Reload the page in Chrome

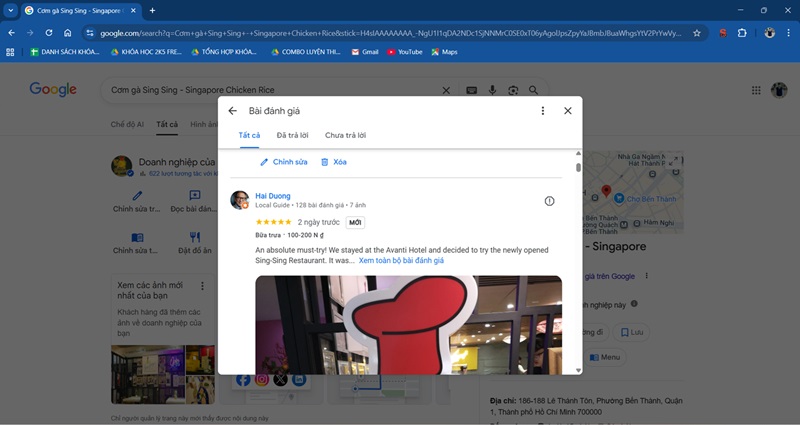pos(48,33)
